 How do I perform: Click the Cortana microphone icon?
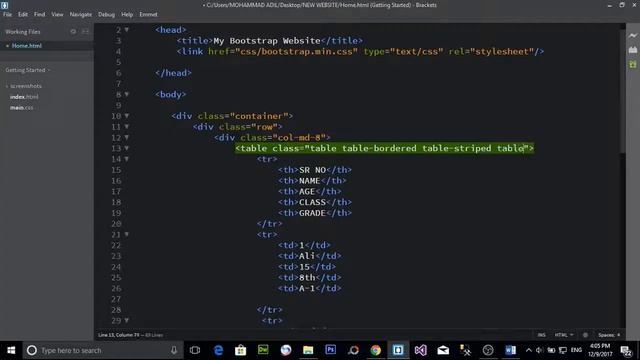click(x=174, y=350)
